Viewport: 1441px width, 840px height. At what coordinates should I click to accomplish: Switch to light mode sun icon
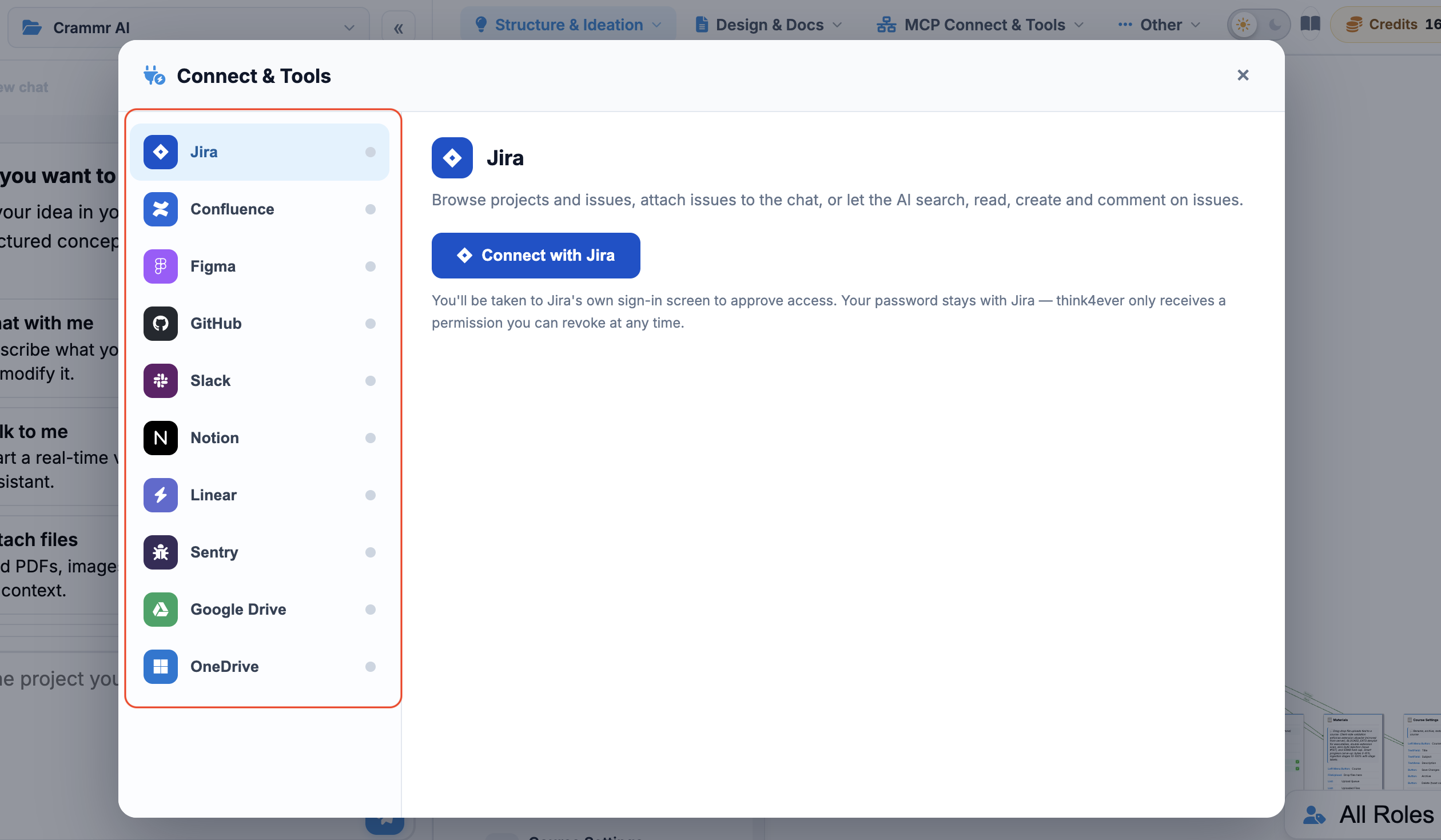pos(1243,25)
